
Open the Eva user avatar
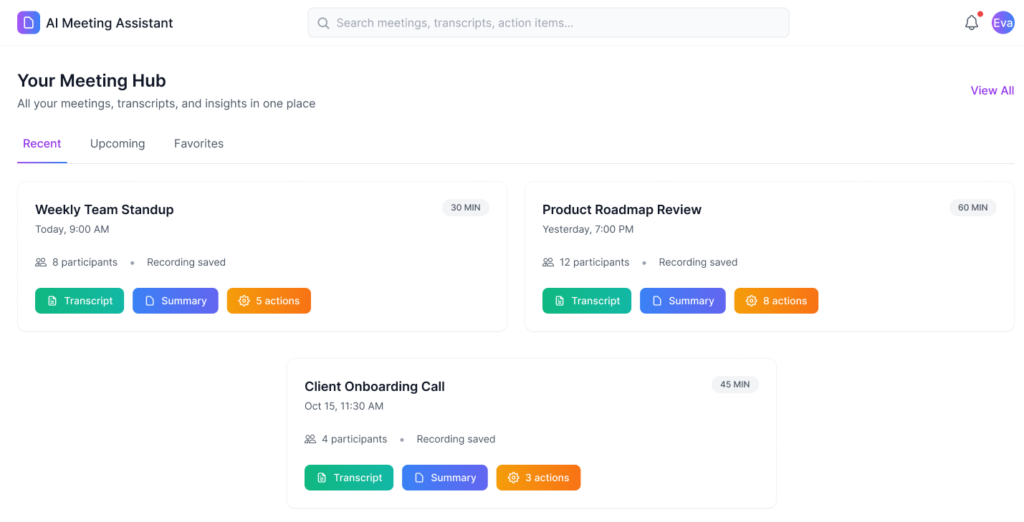[x=1002, y=23]
